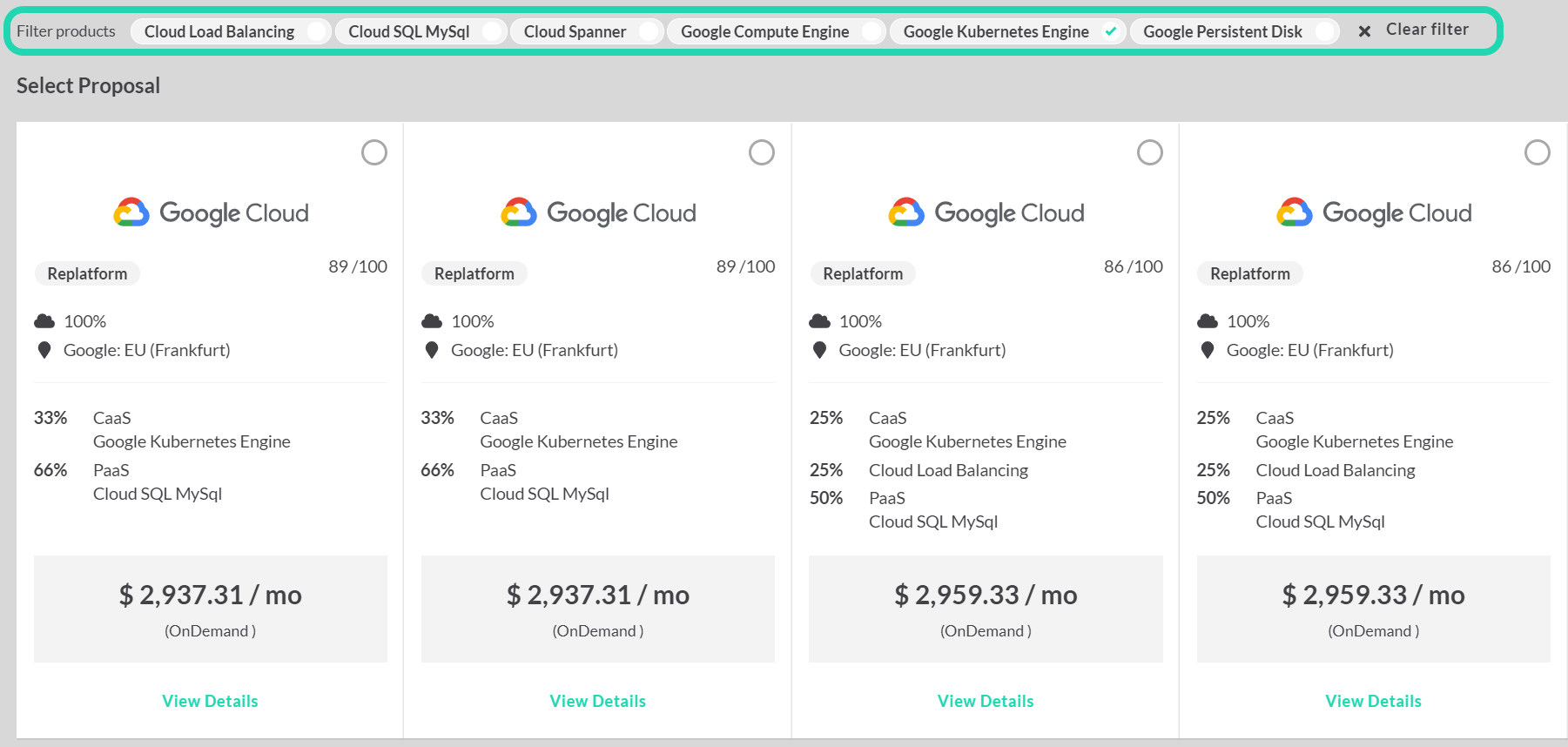
Task: Click the $2,959.33 / mo price in the third card
Action: coord(986,595)
